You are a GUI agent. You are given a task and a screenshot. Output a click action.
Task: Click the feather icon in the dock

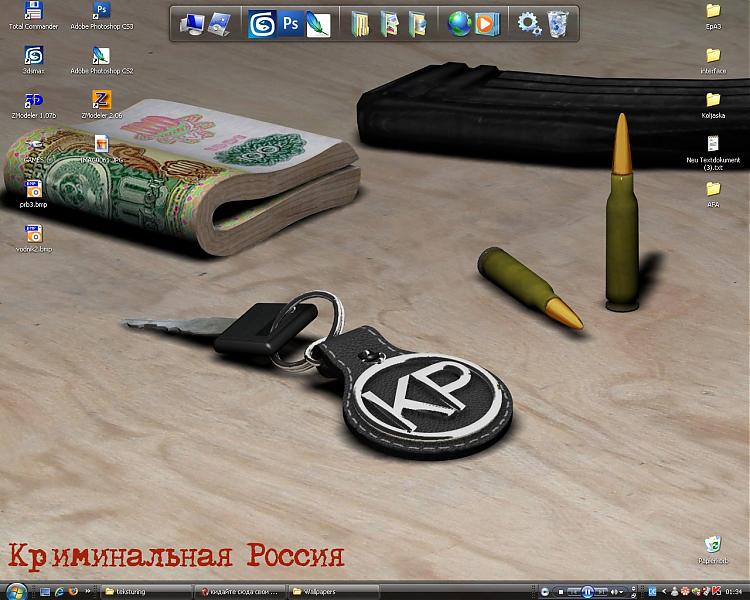pos(318,23)
